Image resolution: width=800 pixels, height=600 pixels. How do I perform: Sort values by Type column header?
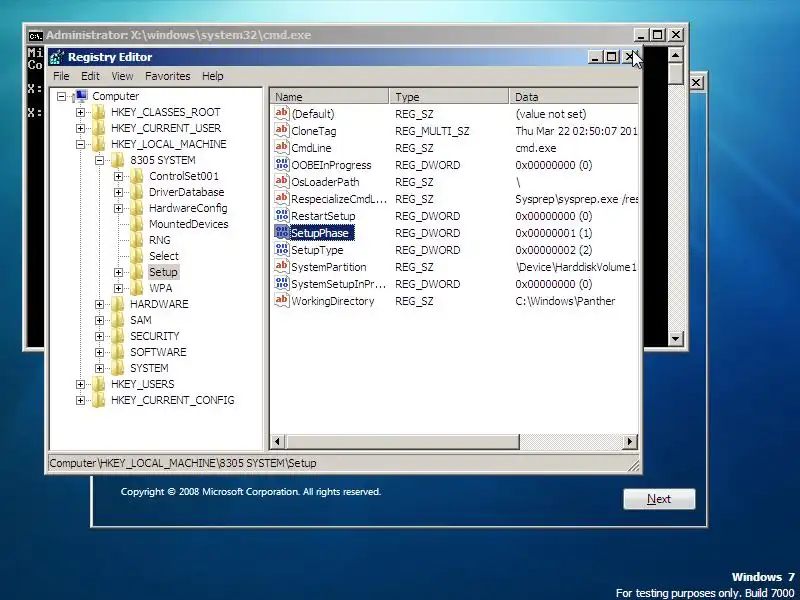(448, 96)
